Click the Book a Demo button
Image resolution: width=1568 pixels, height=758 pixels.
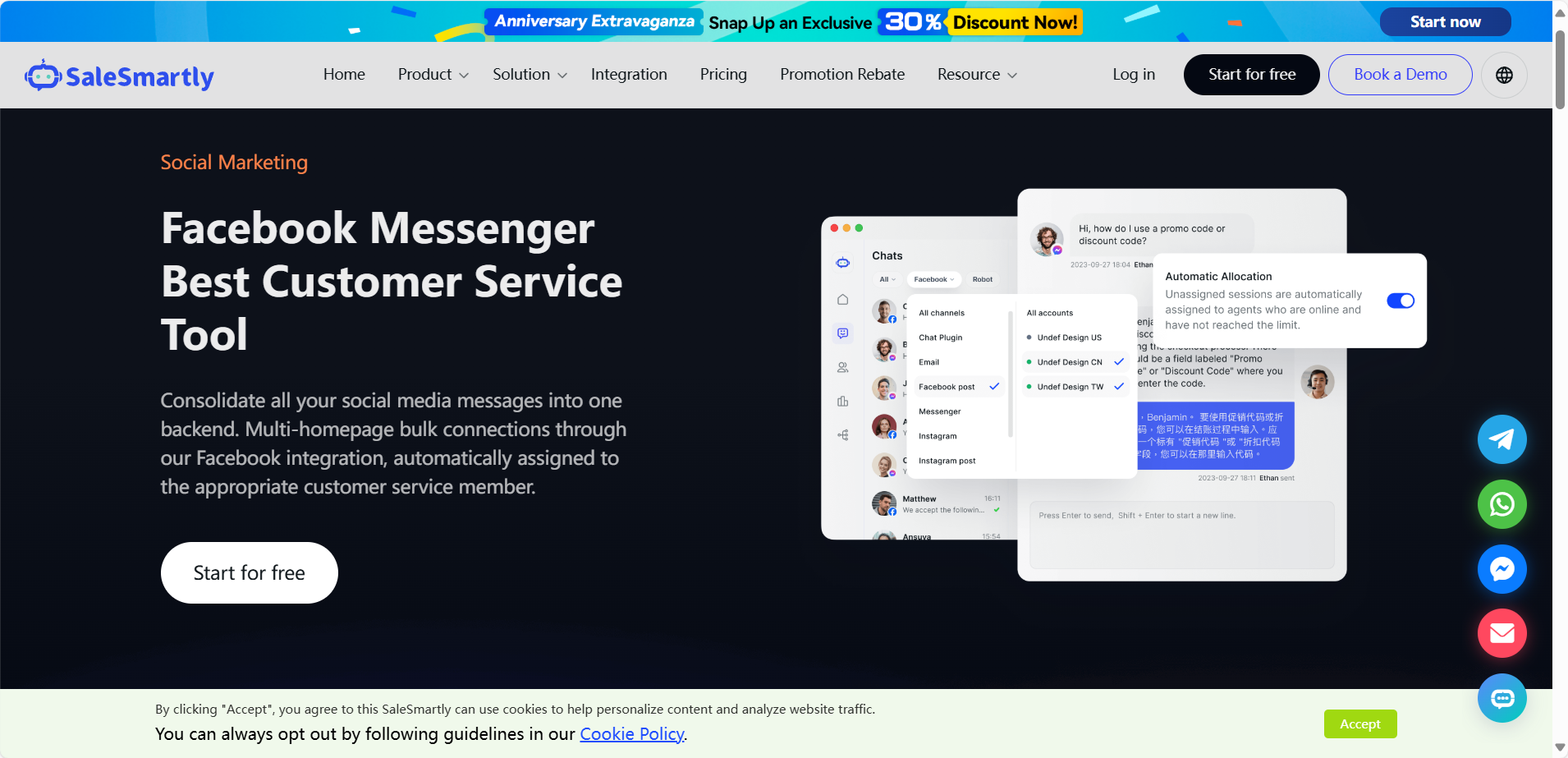click(x=1400, y=75)
